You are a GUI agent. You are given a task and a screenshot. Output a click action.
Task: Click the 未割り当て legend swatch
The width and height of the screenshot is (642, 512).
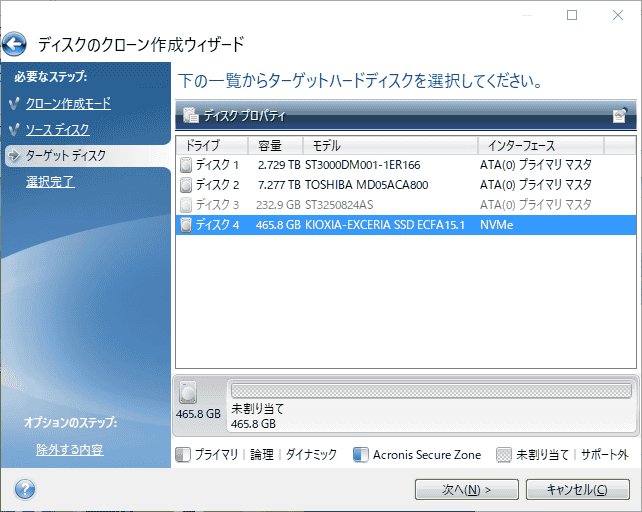(x=504, y=455)
